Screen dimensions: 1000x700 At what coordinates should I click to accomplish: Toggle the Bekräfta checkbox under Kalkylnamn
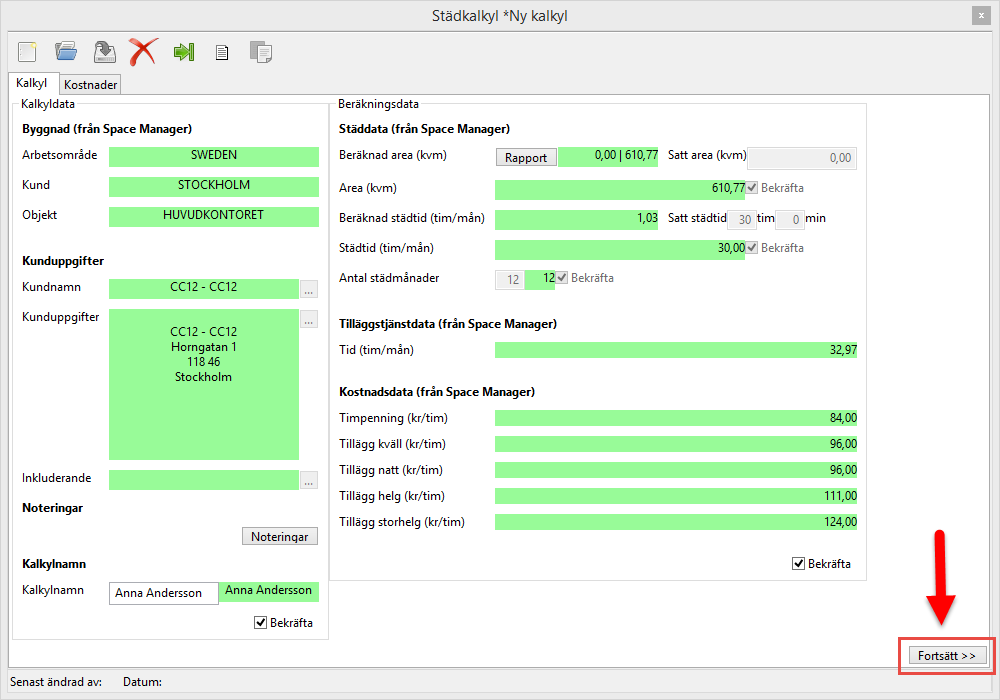pos(262,623)
